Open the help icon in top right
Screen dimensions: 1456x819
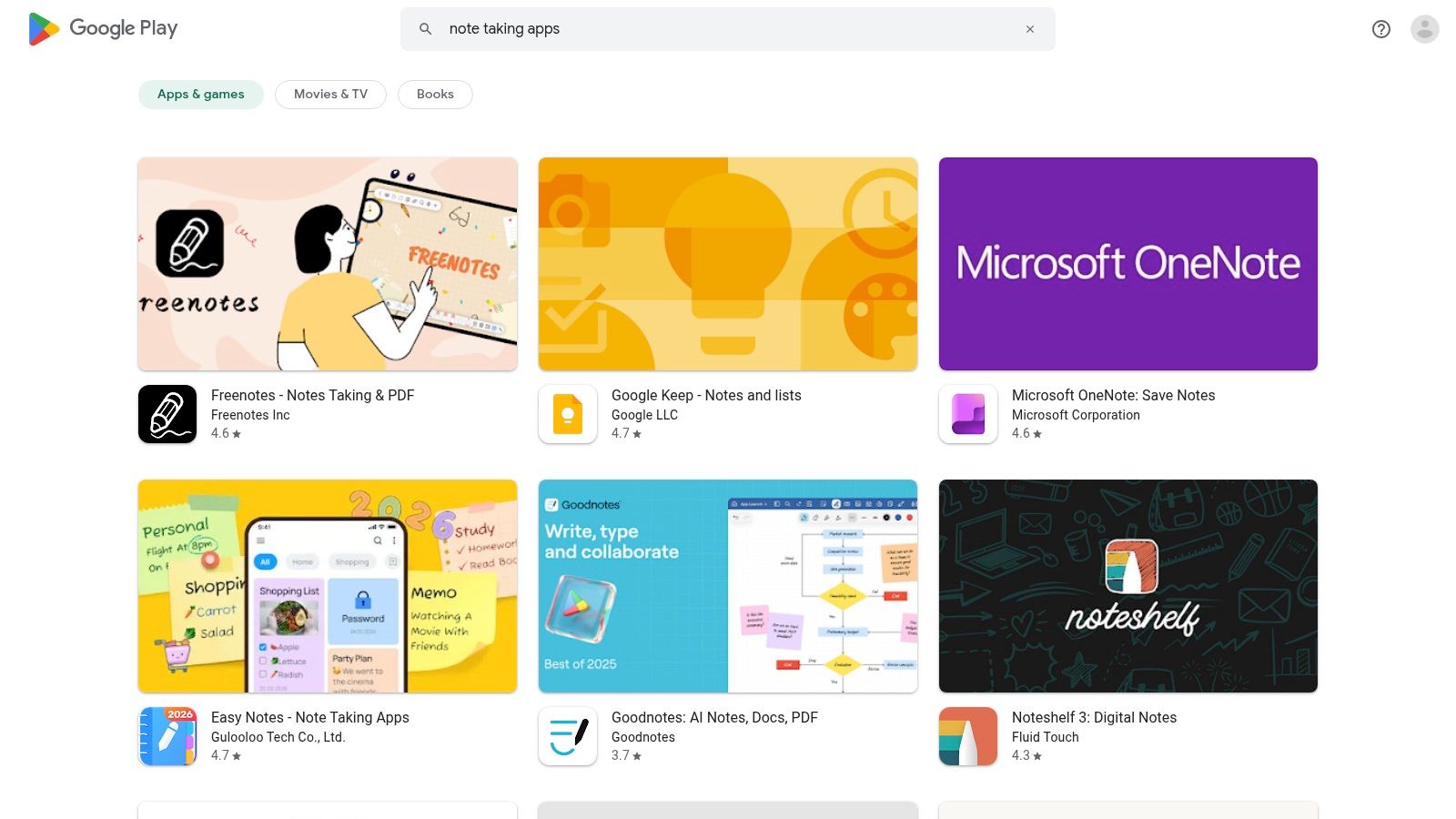click(x=1380, y=29)
